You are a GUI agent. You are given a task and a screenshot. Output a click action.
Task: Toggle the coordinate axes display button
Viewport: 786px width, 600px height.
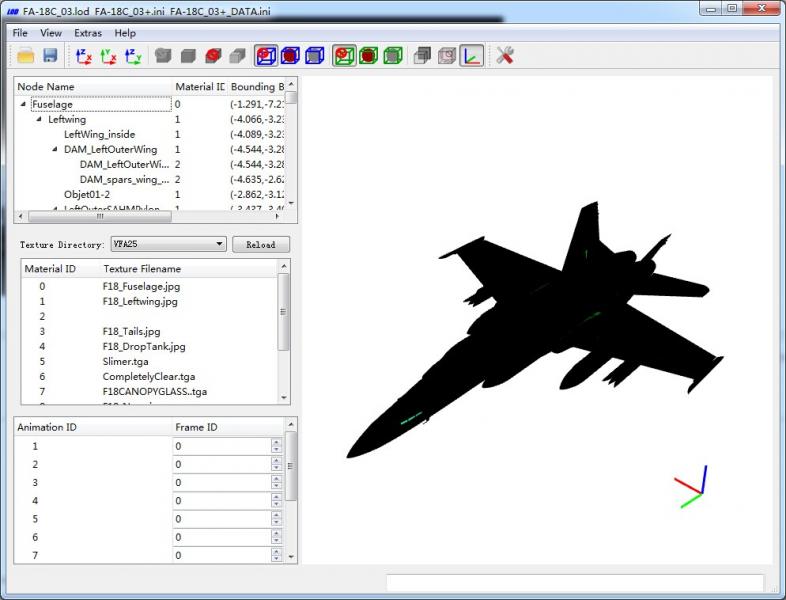pyautogui.click(x=472, y=56)
